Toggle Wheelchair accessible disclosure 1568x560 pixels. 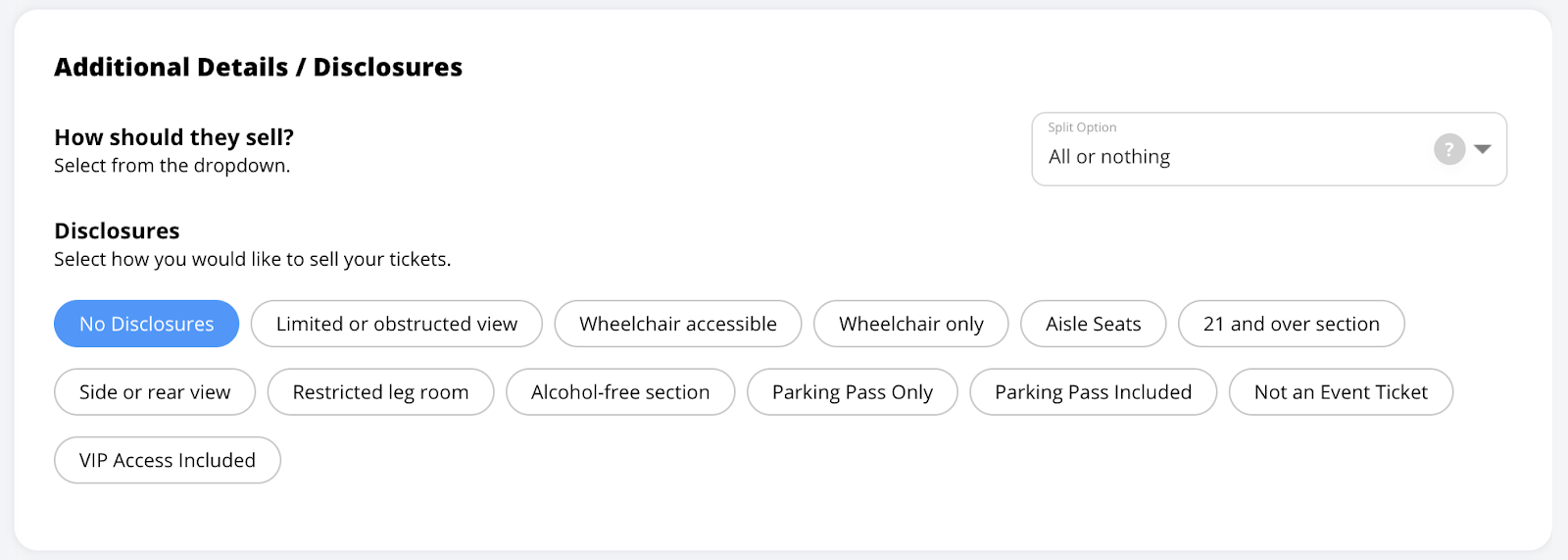click(678, 324)
